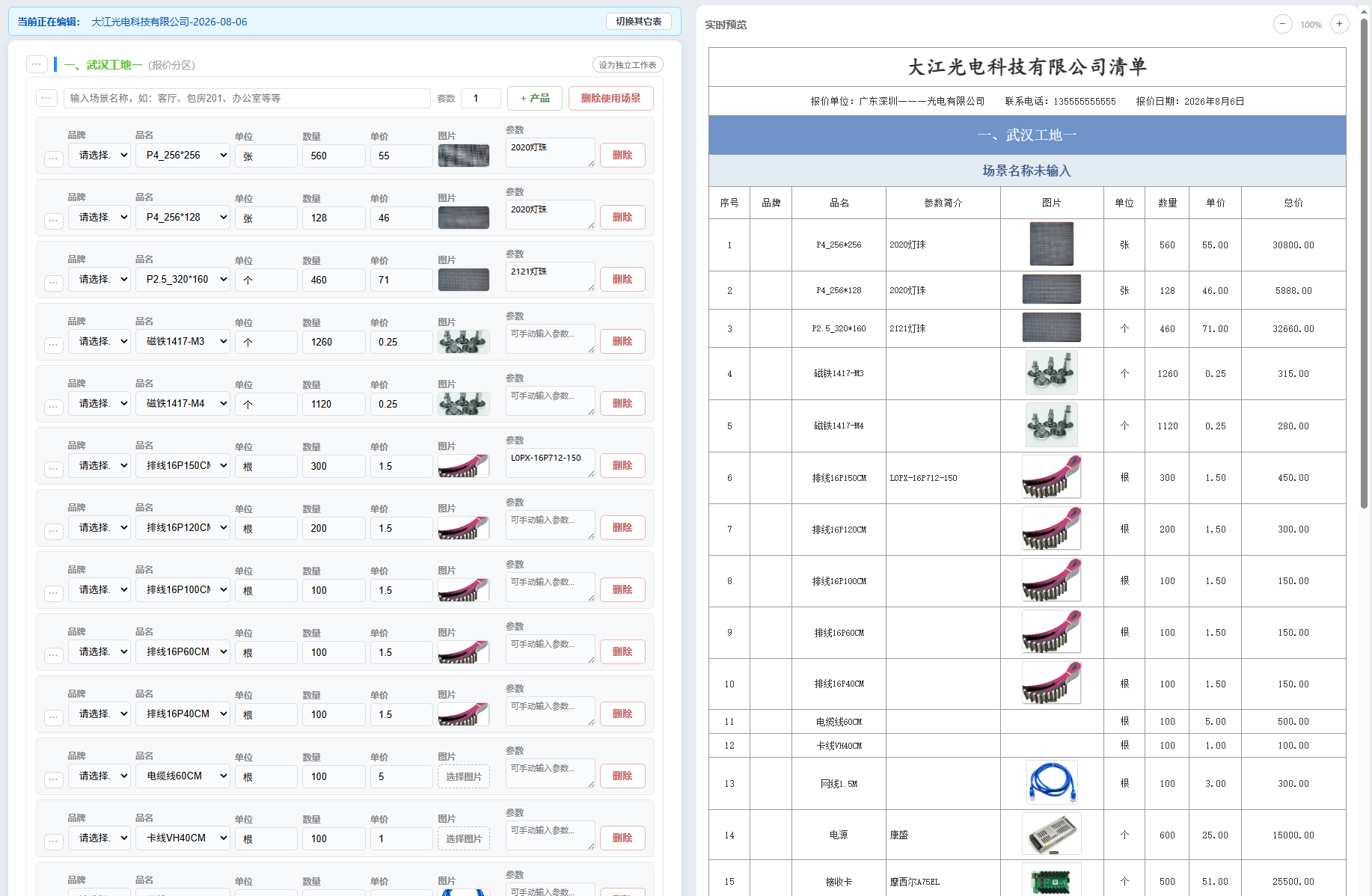The image size is (1372, 896).
Task: Open the brand 请选择 dropdown for 卡线VH40CM row
Action: (99, 838)
